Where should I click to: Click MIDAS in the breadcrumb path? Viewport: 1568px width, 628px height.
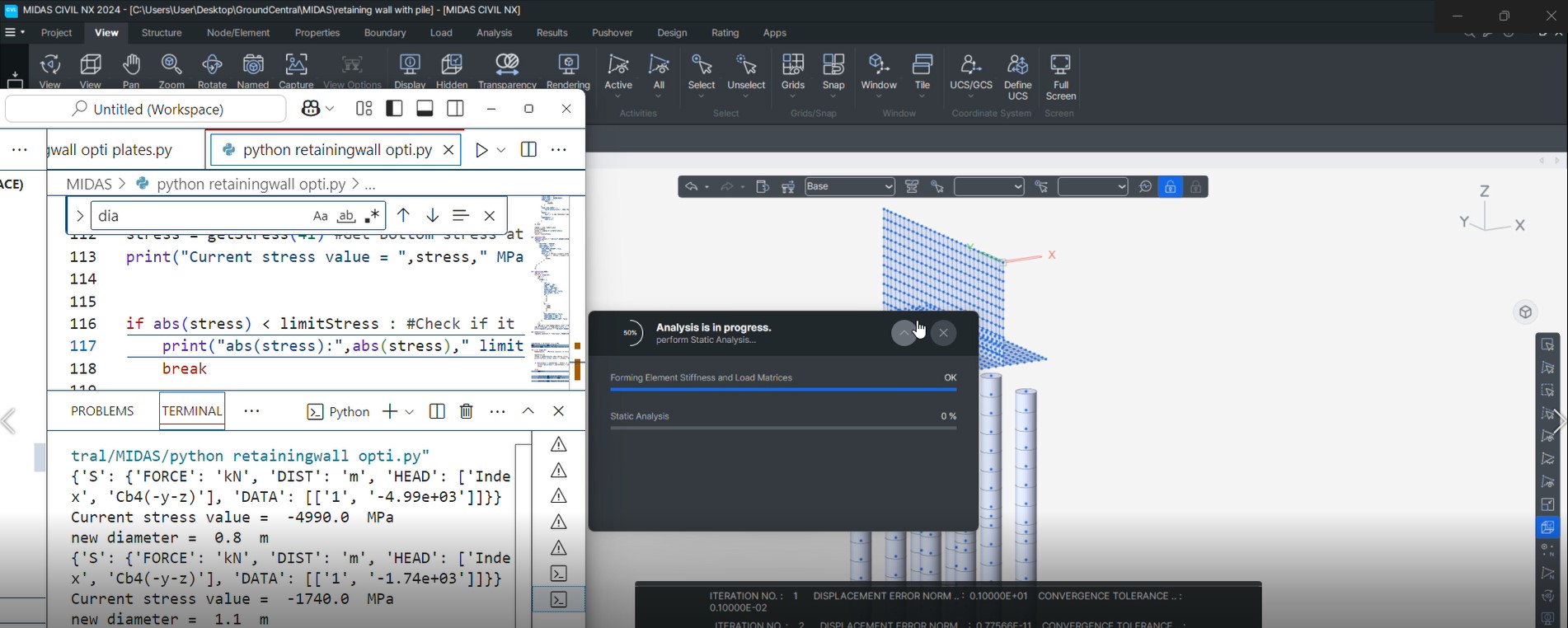pyautogui.click(x=89, y=184)
